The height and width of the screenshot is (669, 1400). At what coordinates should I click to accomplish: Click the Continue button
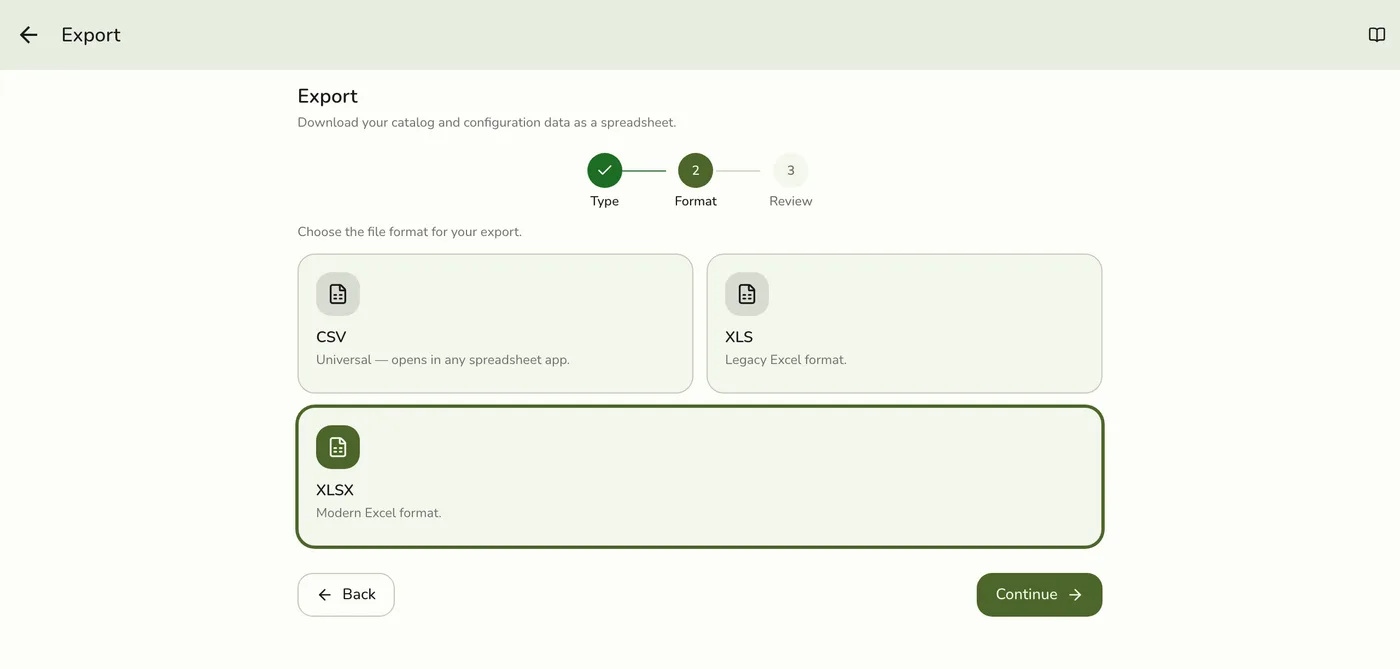[x=1039, y=595]
